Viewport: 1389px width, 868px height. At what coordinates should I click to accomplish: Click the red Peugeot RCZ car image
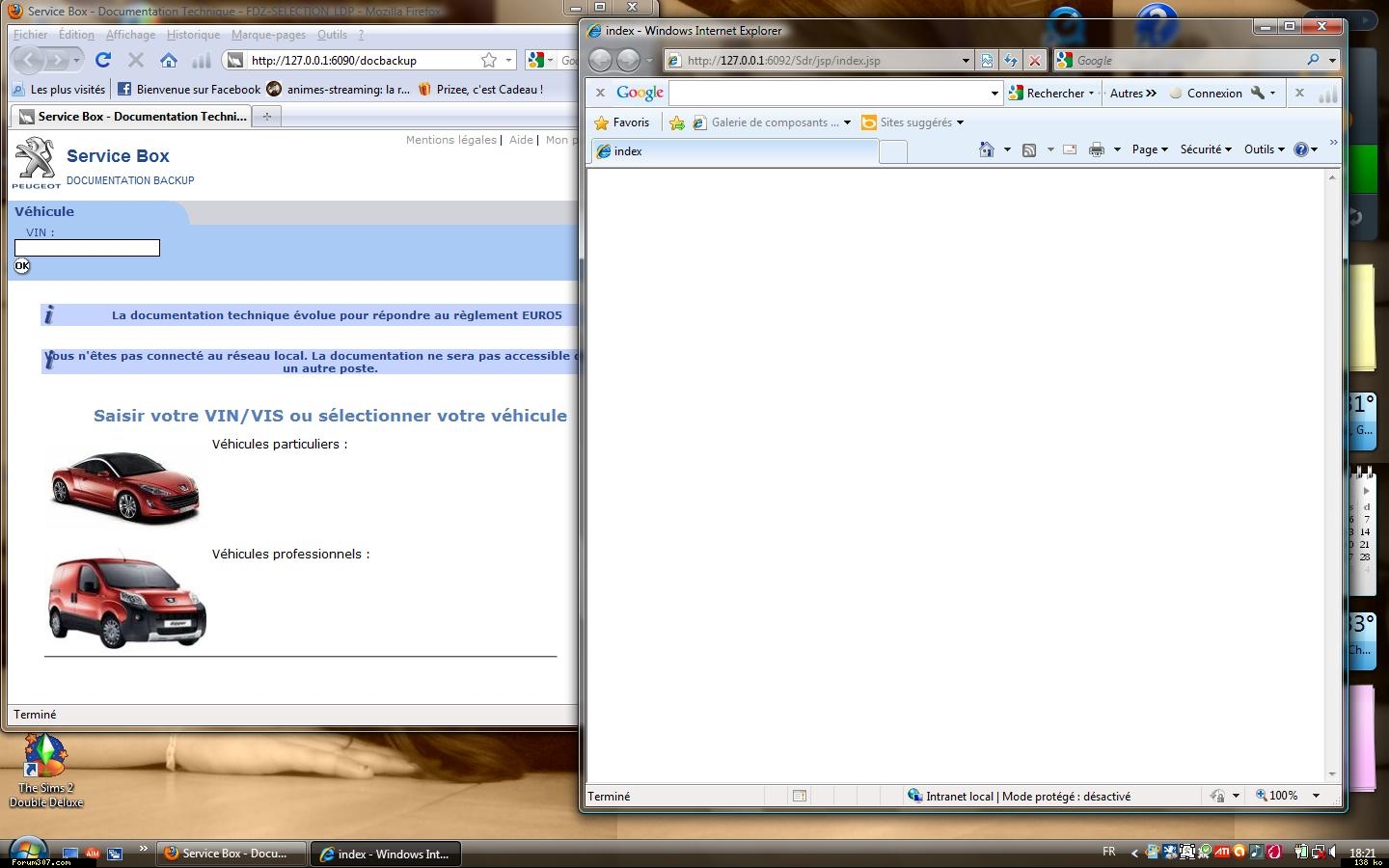click(x=124, y=487)
